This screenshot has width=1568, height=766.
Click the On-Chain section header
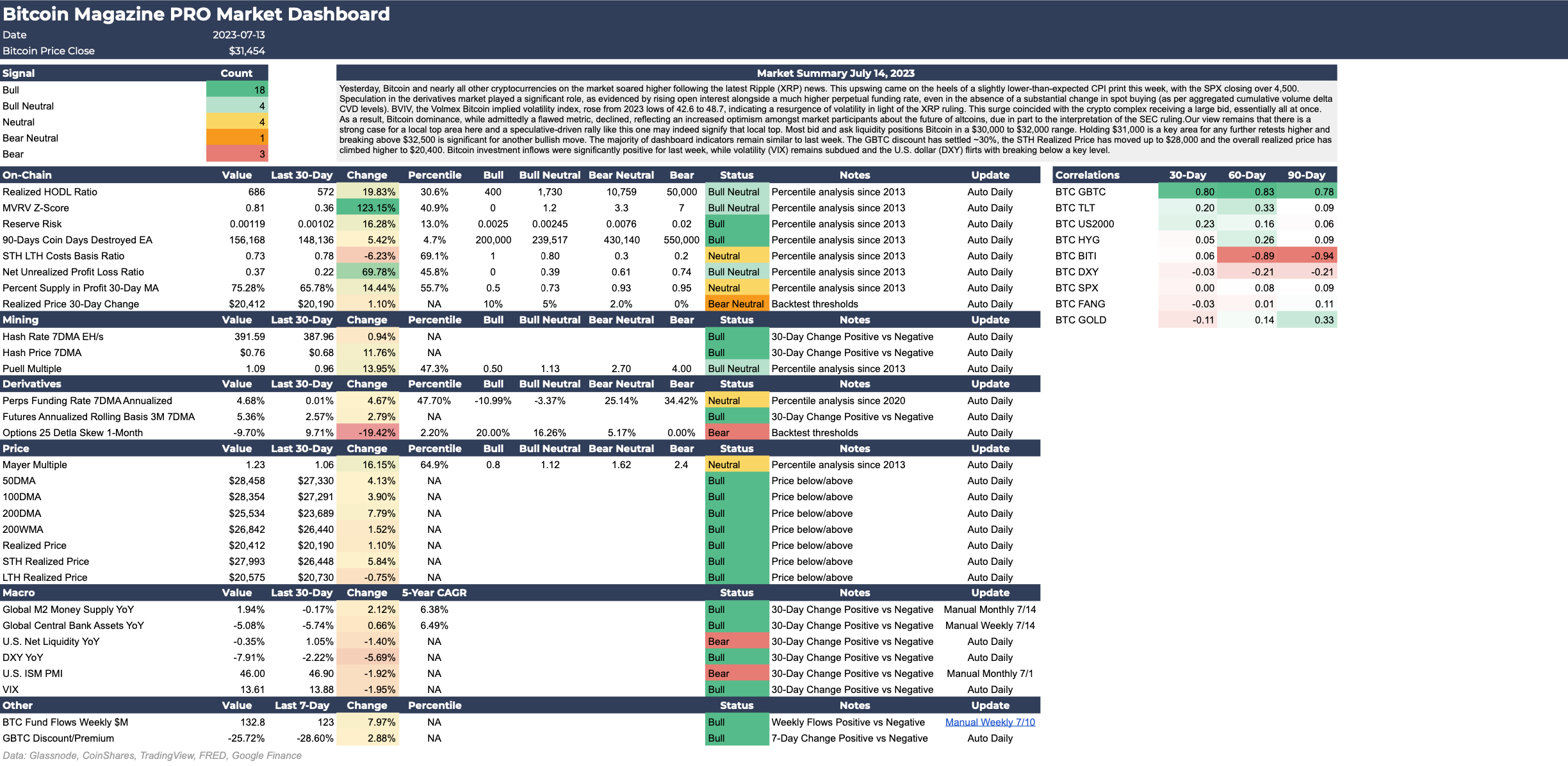point(27,175)
